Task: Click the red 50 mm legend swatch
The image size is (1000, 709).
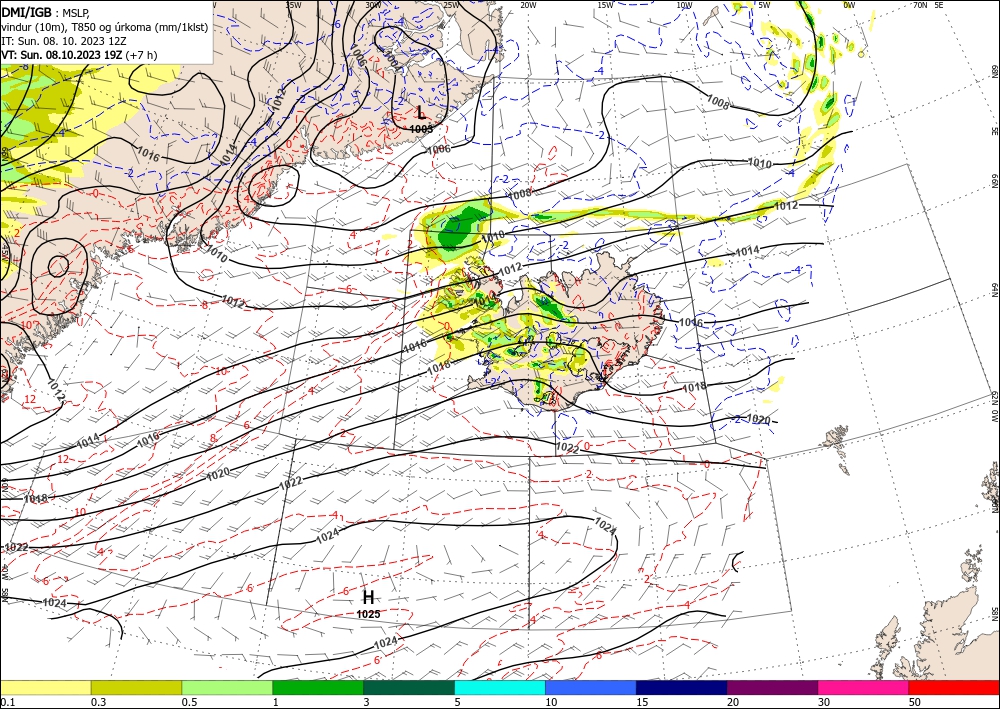Action: pos(954,688)
